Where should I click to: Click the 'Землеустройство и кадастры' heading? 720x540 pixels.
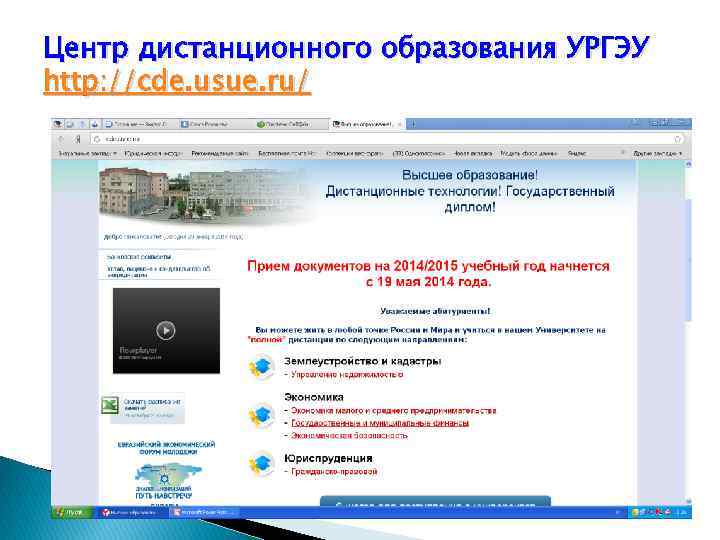363,361
